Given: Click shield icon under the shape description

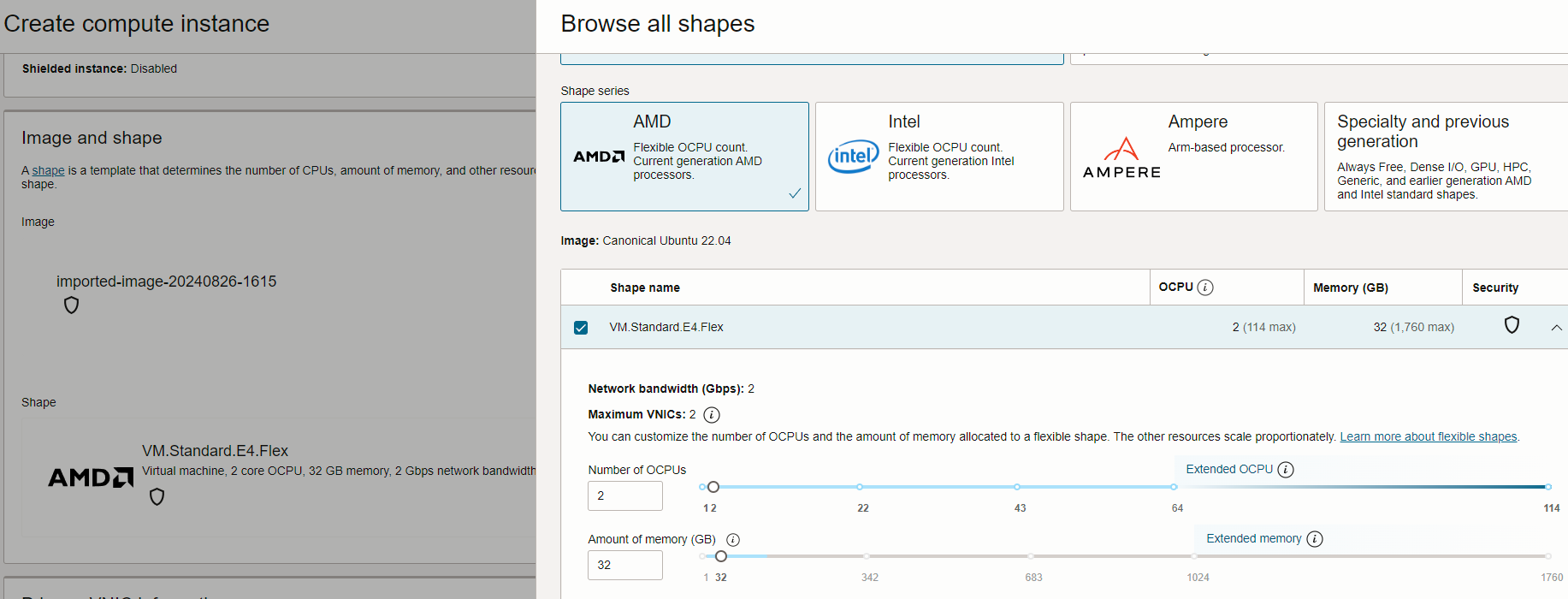Looking at the screenshot, I should click(157, 497).
